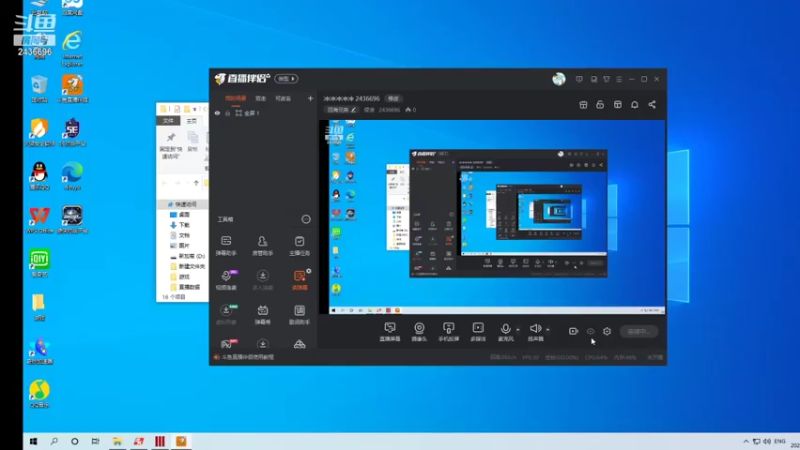Collapse the 工具箱 toolbox section
This screenshot has height=450, width=800.
coord(306,219)
